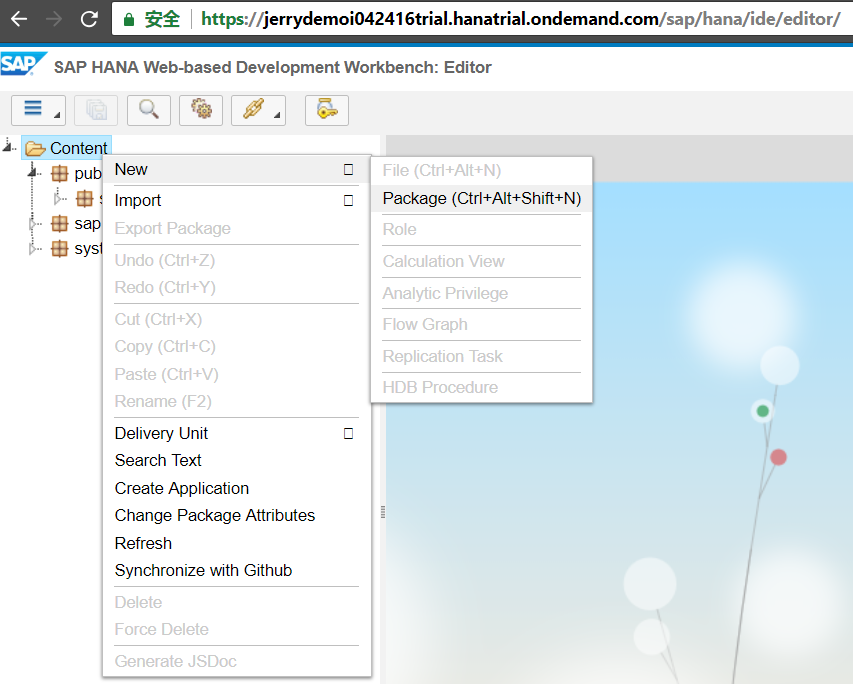853x684 pixels.
Task: Open the gear settings toolbar icon
Action: (x=201, y=110)
